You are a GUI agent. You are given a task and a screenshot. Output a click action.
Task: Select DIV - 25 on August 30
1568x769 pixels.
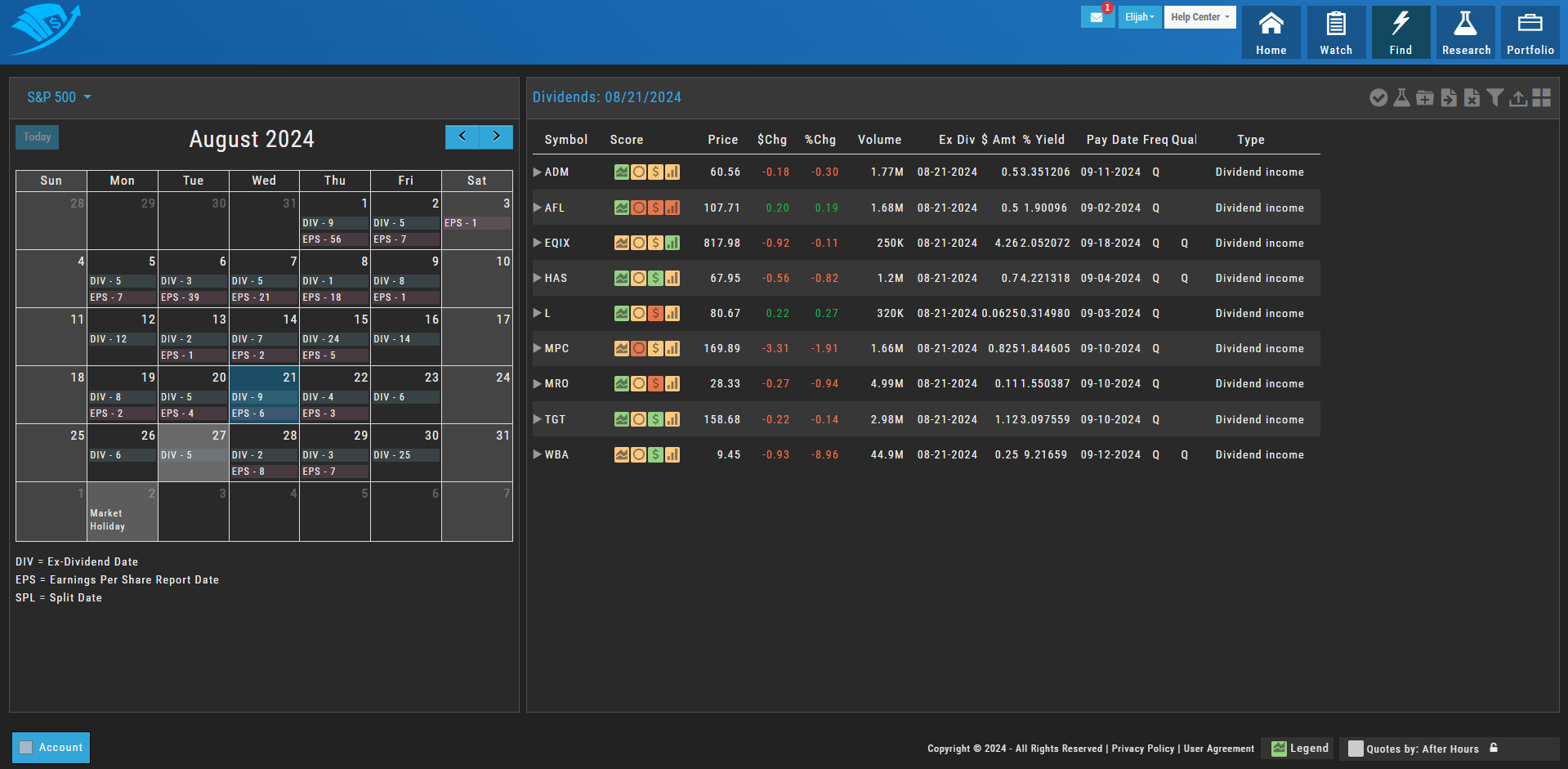point(406,455)
